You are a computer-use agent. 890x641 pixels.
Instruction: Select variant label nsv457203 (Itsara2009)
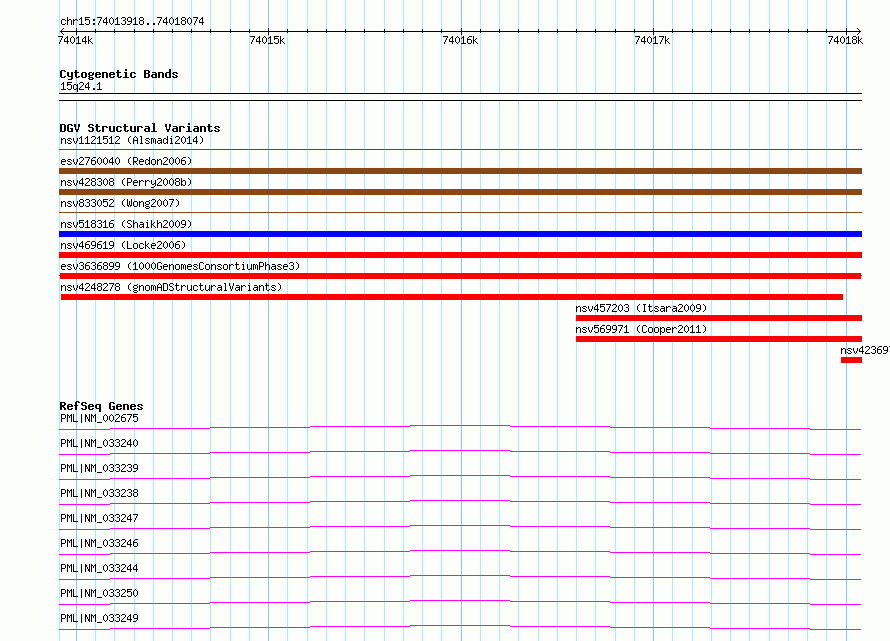[x=641, y=308]
